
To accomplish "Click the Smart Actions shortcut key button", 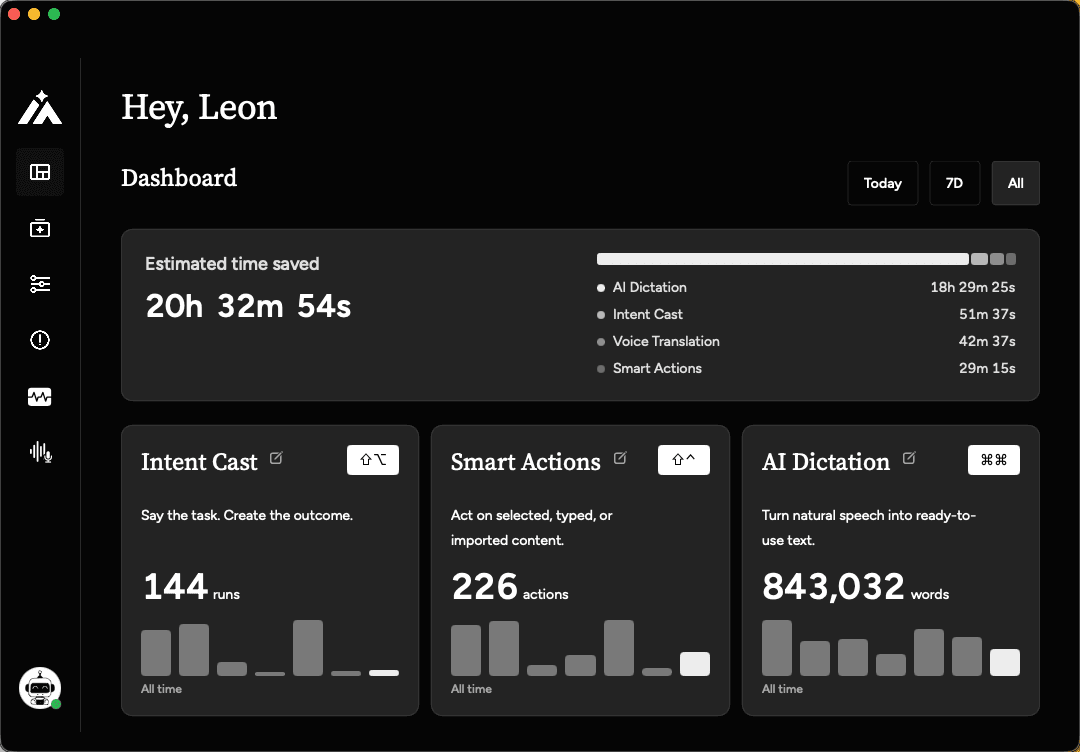I will point(683,460).
